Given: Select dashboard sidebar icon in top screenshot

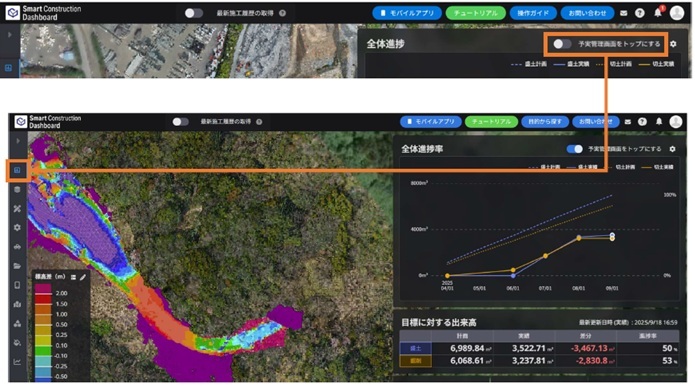Looking at the screenshot, I should tap(8, 68).
